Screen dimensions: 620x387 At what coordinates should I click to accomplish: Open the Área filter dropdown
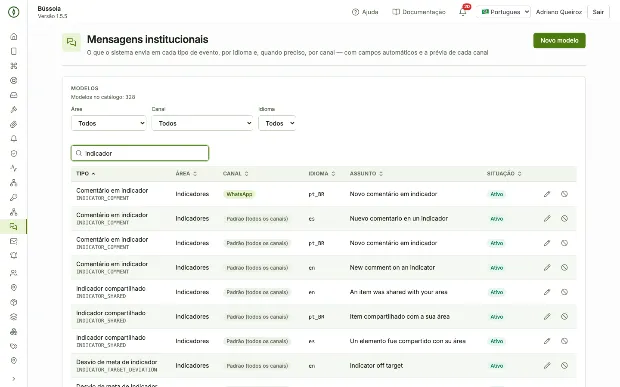pyautogui.click(x=109, y=123)
